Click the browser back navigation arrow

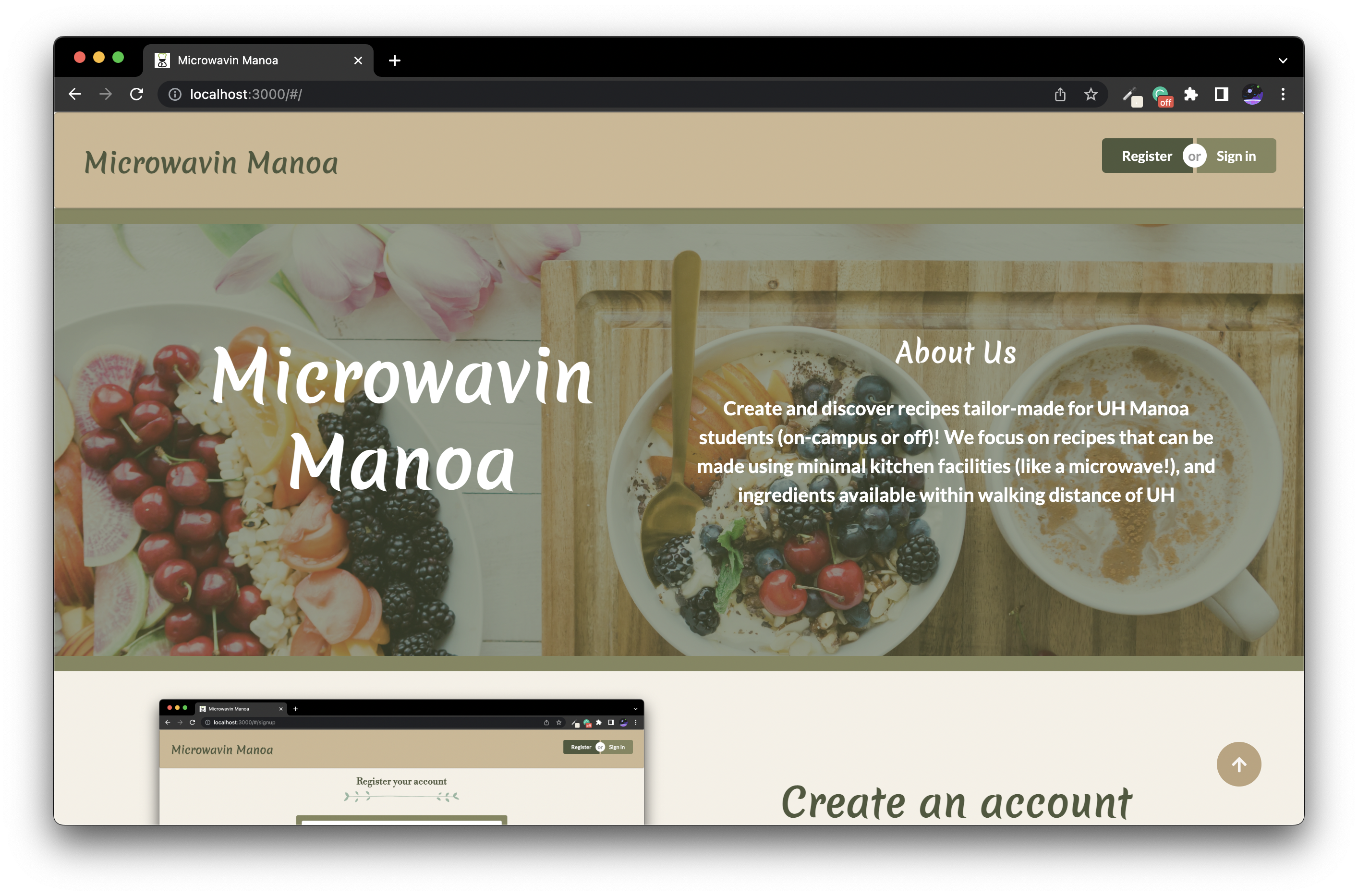(76, 94)
